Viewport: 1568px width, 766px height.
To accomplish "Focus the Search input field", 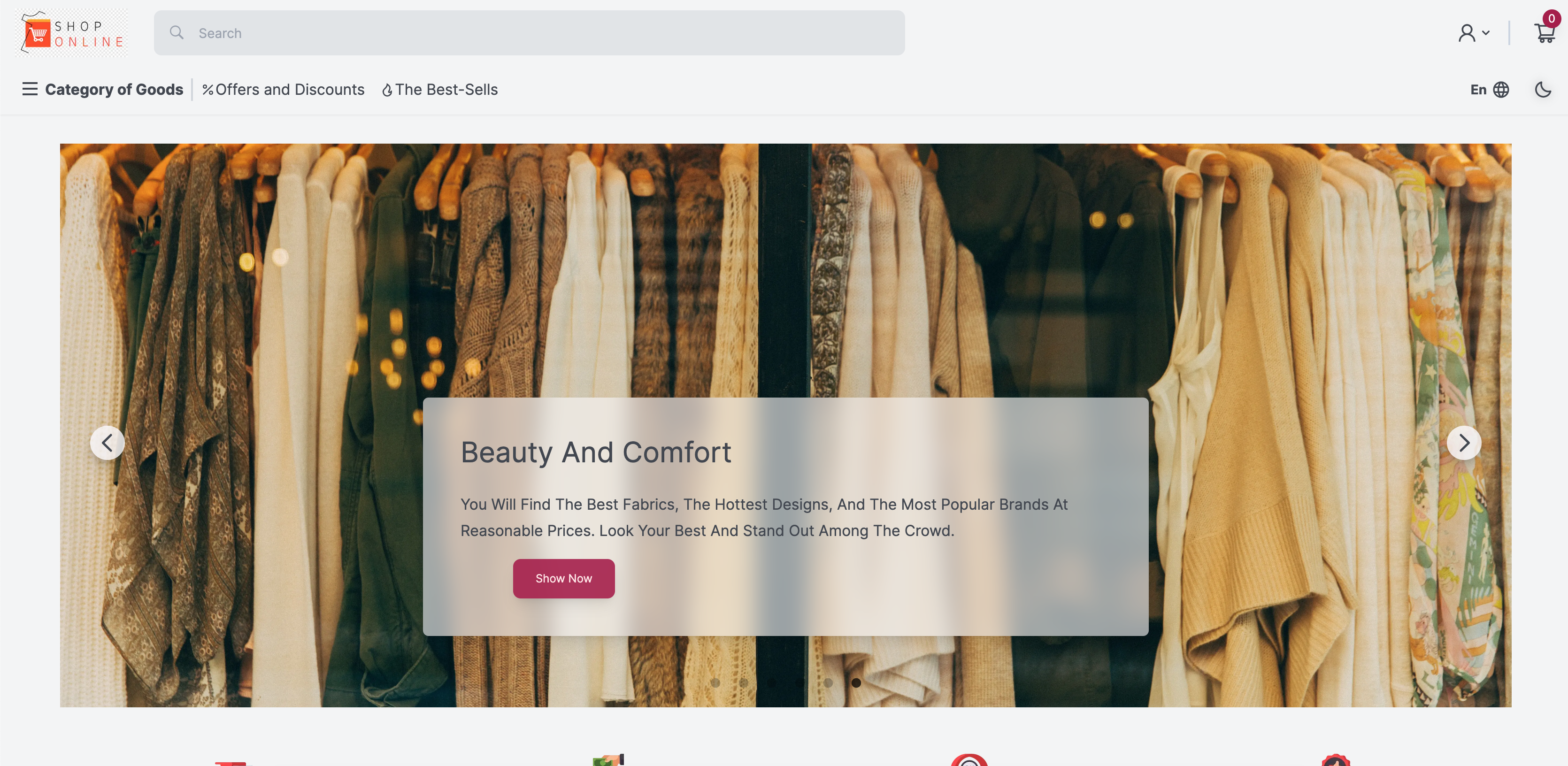I will coord(529,33).
